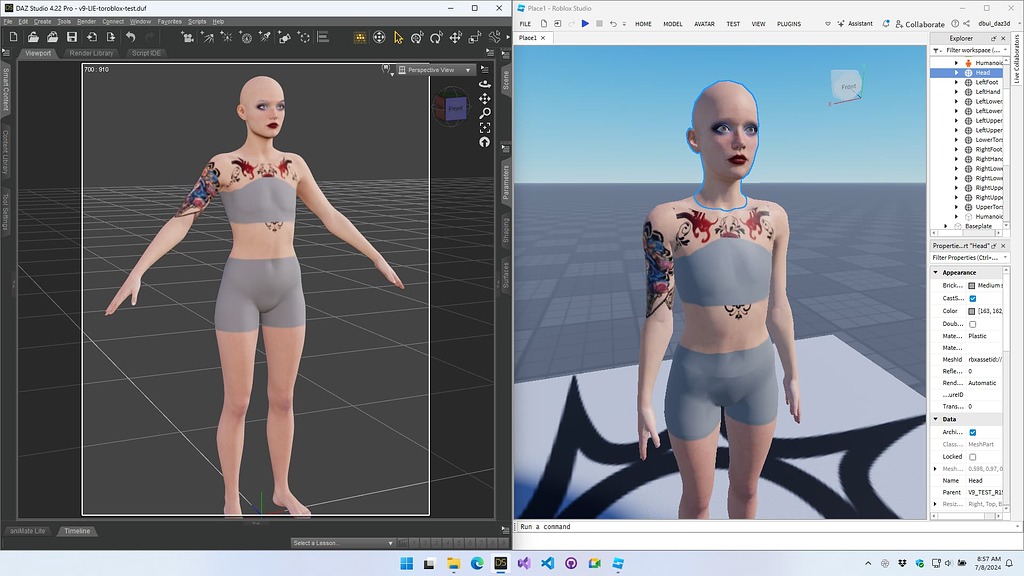Click the Undo arrow icon in DAZ Studio
Image resolution: width=1024 pixels, height=576 pixels.
(x=131, y=36)
